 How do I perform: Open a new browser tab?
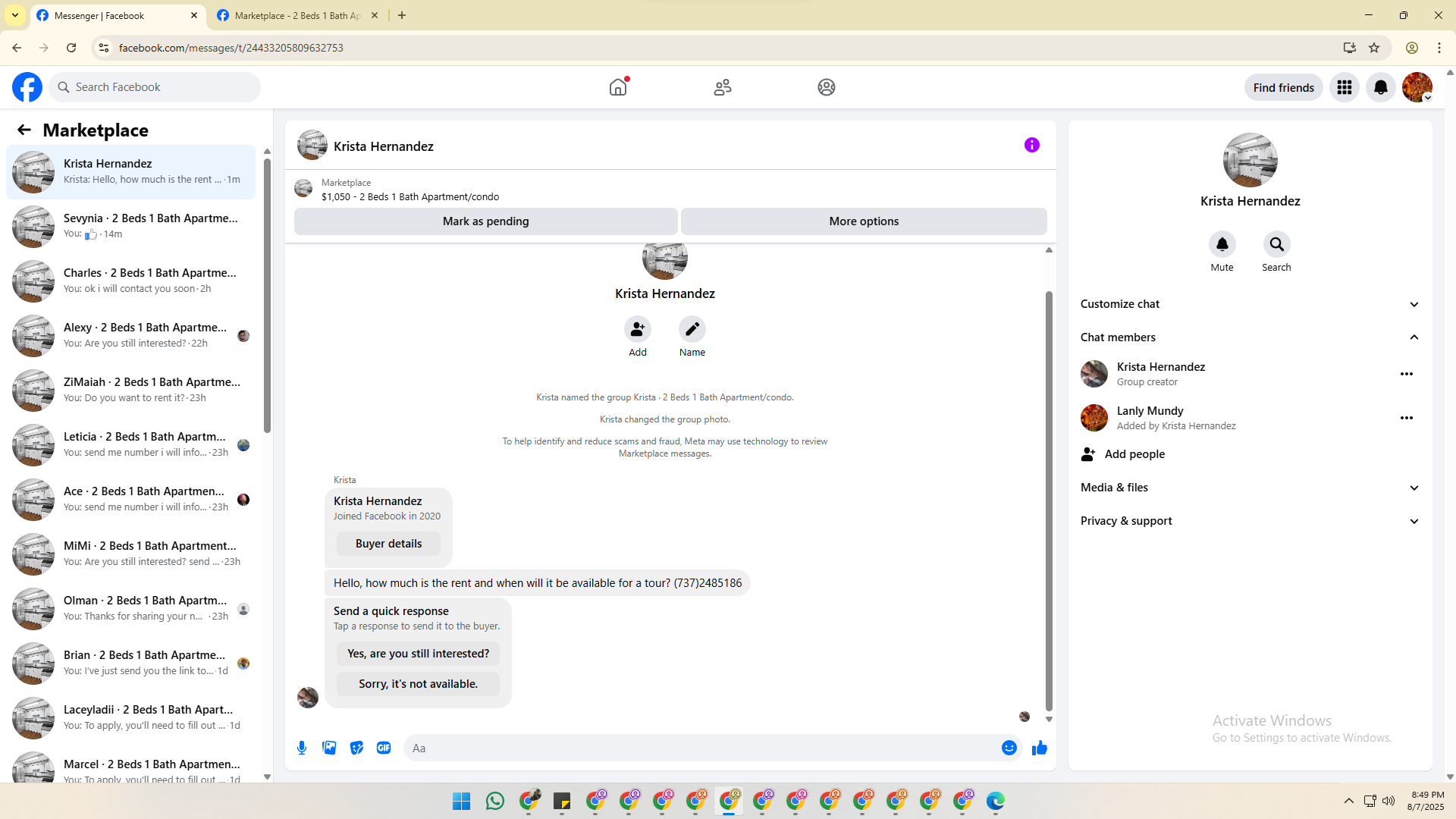(402, 15)
